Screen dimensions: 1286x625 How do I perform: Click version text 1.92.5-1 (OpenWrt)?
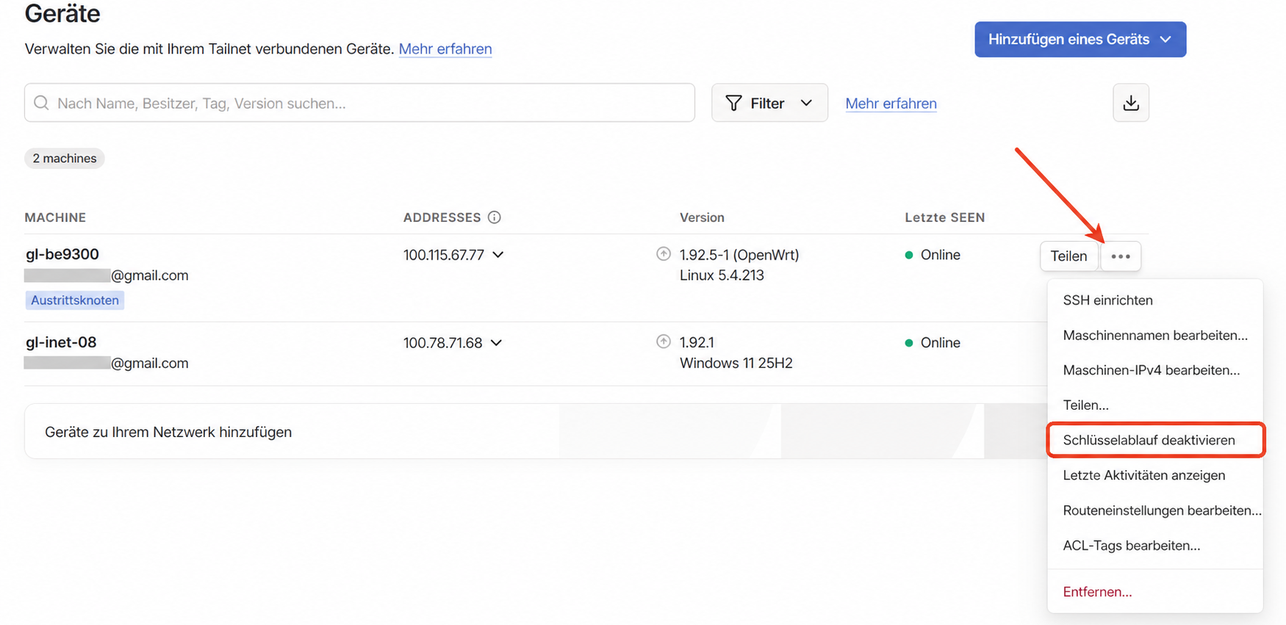pyautogui.click(x=739, y=255)
